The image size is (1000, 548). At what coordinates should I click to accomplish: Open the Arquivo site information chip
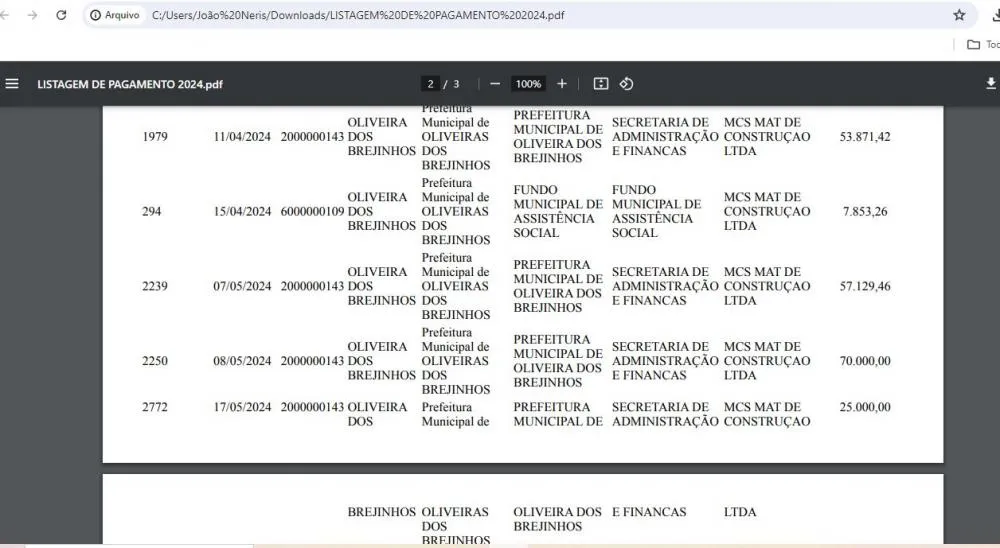[114, 15]
